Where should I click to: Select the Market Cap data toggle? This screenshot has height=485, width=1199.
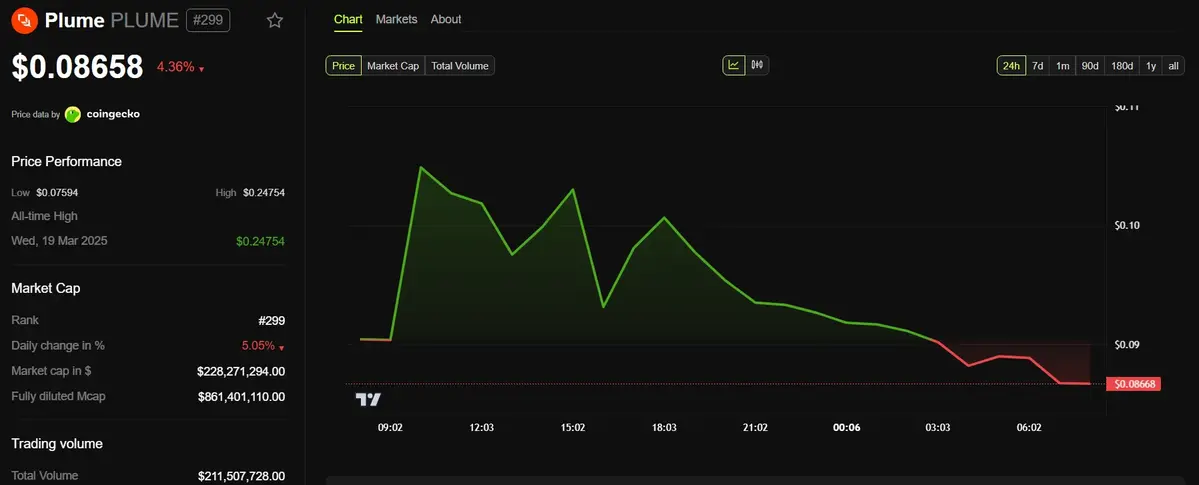tap(393, 66)
